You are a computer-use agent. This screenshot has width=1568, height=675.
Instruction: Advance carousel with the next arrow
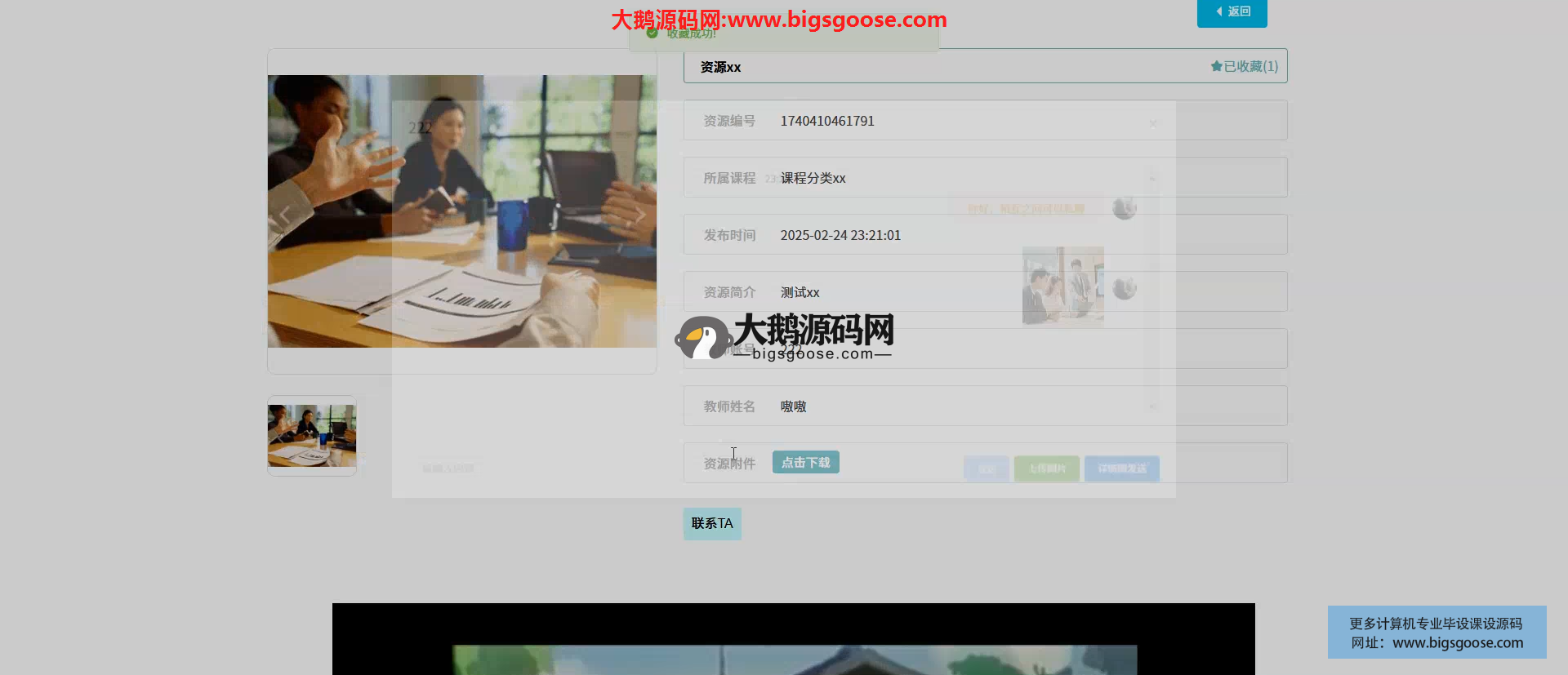[641, 215]
